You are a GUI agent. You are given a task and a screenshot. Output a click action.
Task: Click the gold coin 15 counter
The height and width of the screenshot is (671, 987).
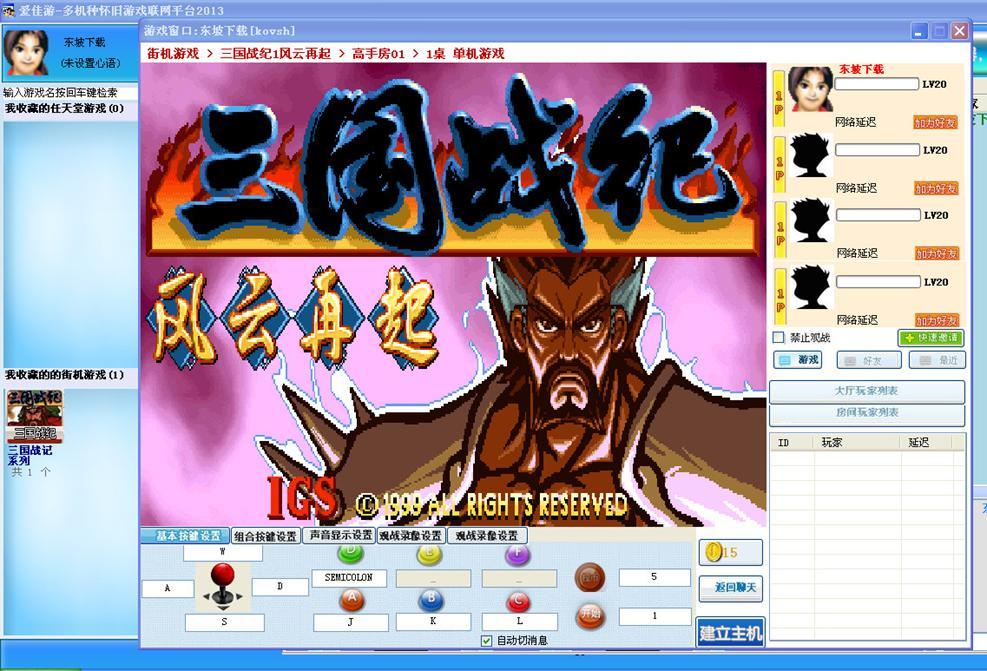730,553
